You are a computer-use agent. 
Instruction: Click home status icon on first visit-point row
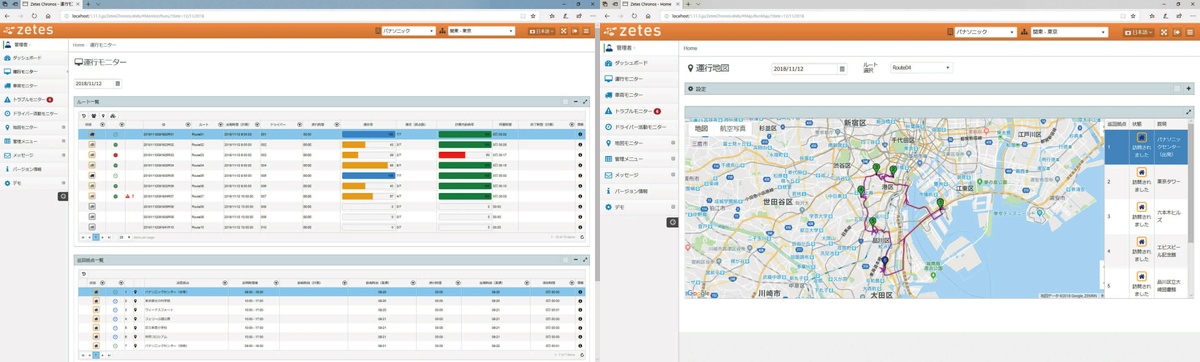click(95, 291)
